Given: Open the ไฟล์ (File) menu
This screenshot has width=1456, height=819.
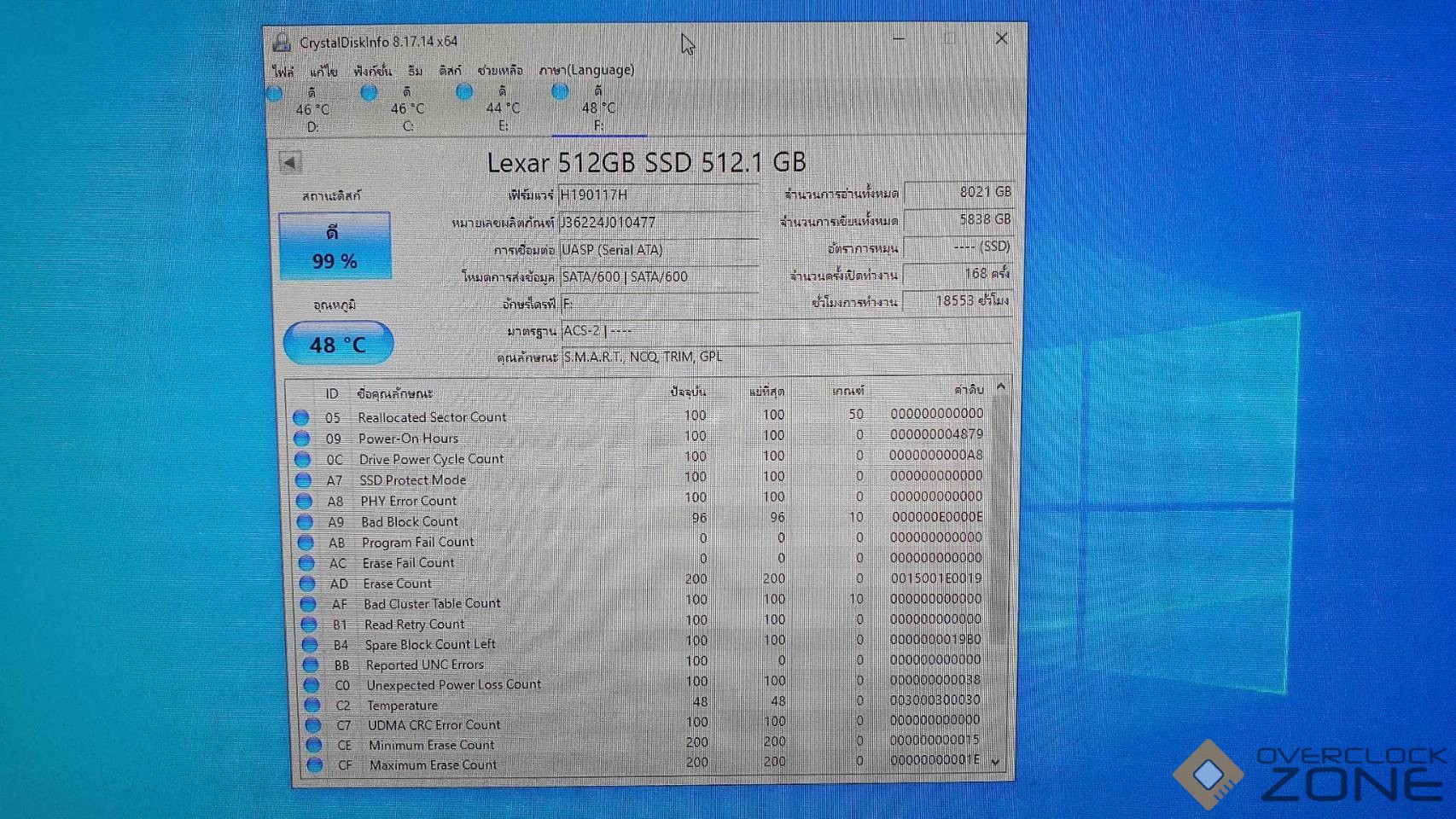Looking at the screenshot, I should pyautogui.click(x=283, y=71).
